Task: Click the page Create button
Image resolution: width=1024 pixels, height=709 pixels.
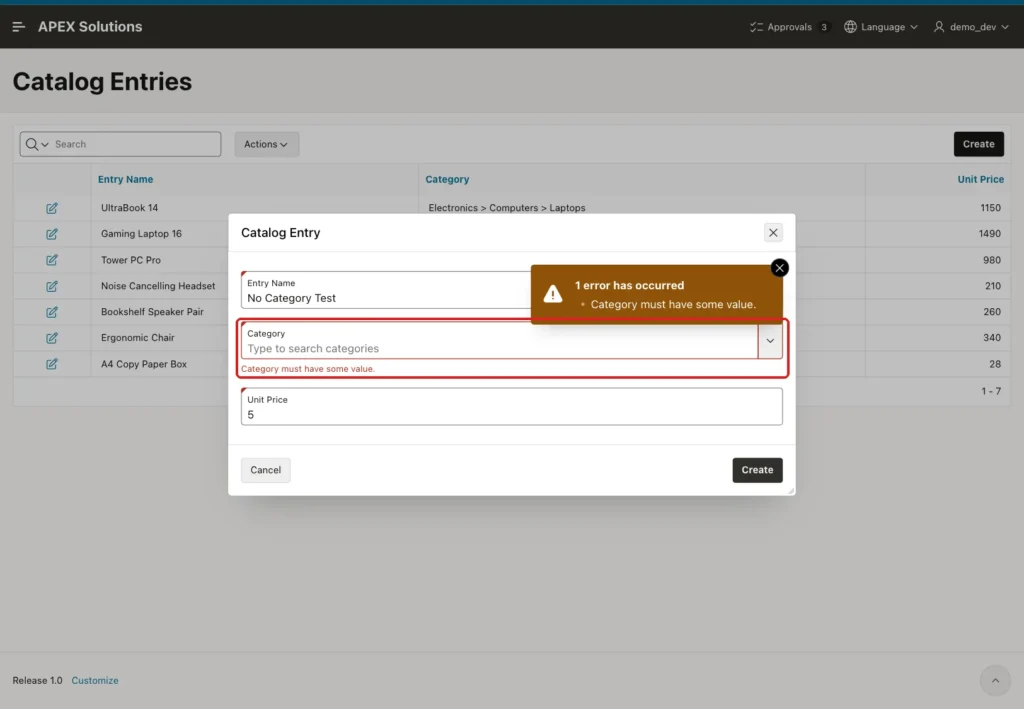Action: click(x=978, y=144)
